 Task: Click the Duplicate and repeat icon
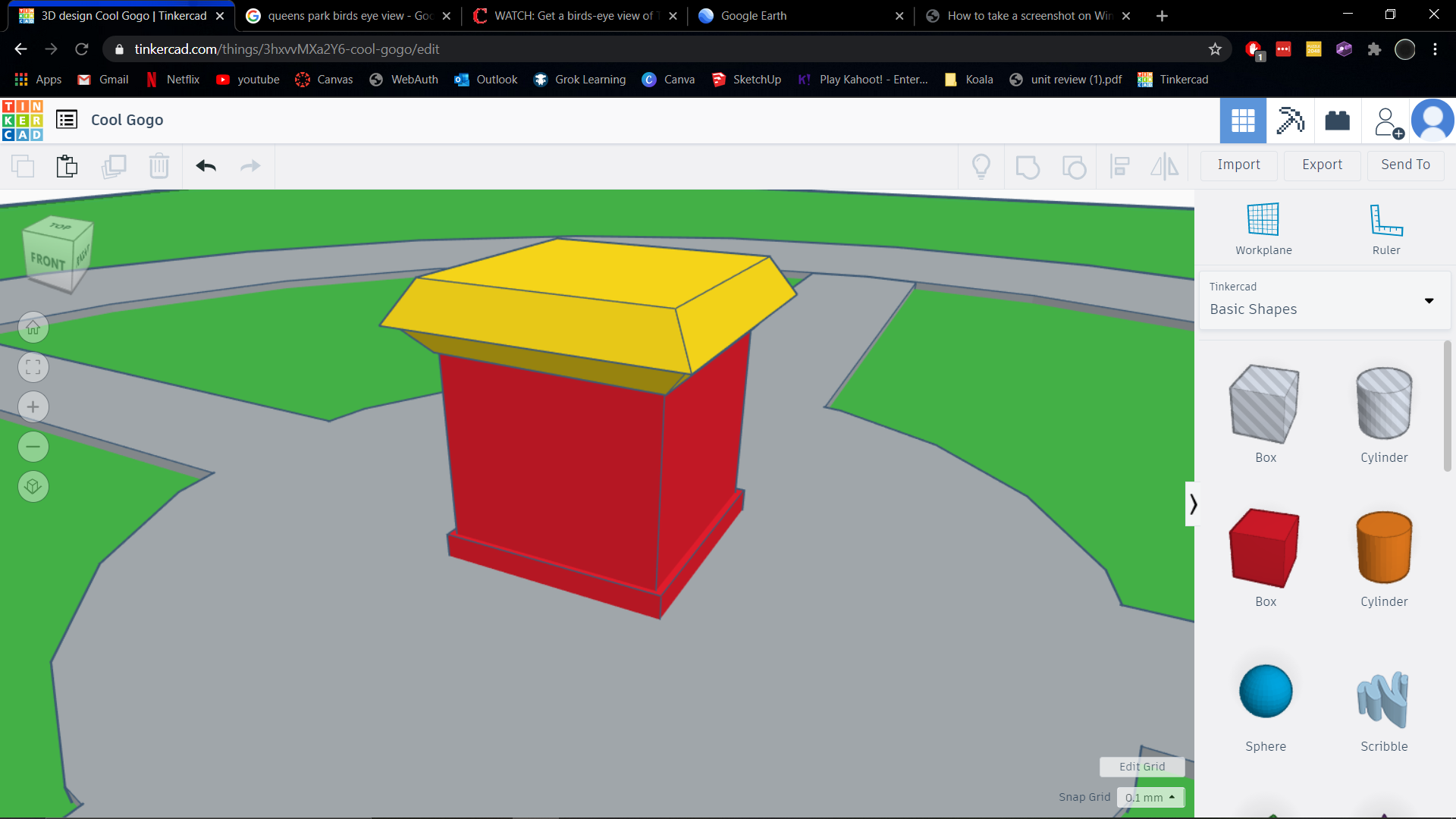pyautogui.click(x=114, y=165)
